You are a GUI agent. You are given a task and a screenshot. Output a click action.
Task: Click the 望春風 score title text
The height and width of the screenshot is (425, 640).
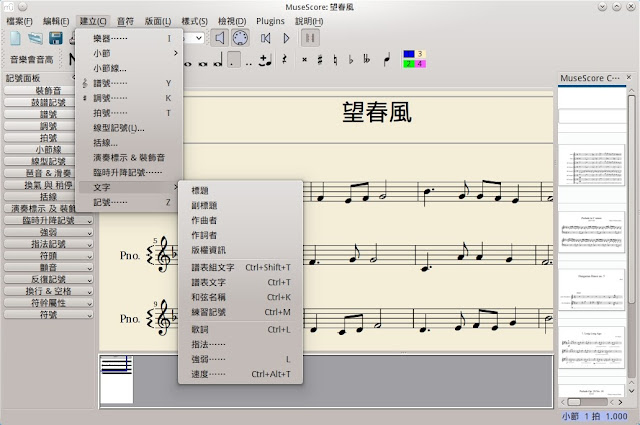[x=377, y=112]
